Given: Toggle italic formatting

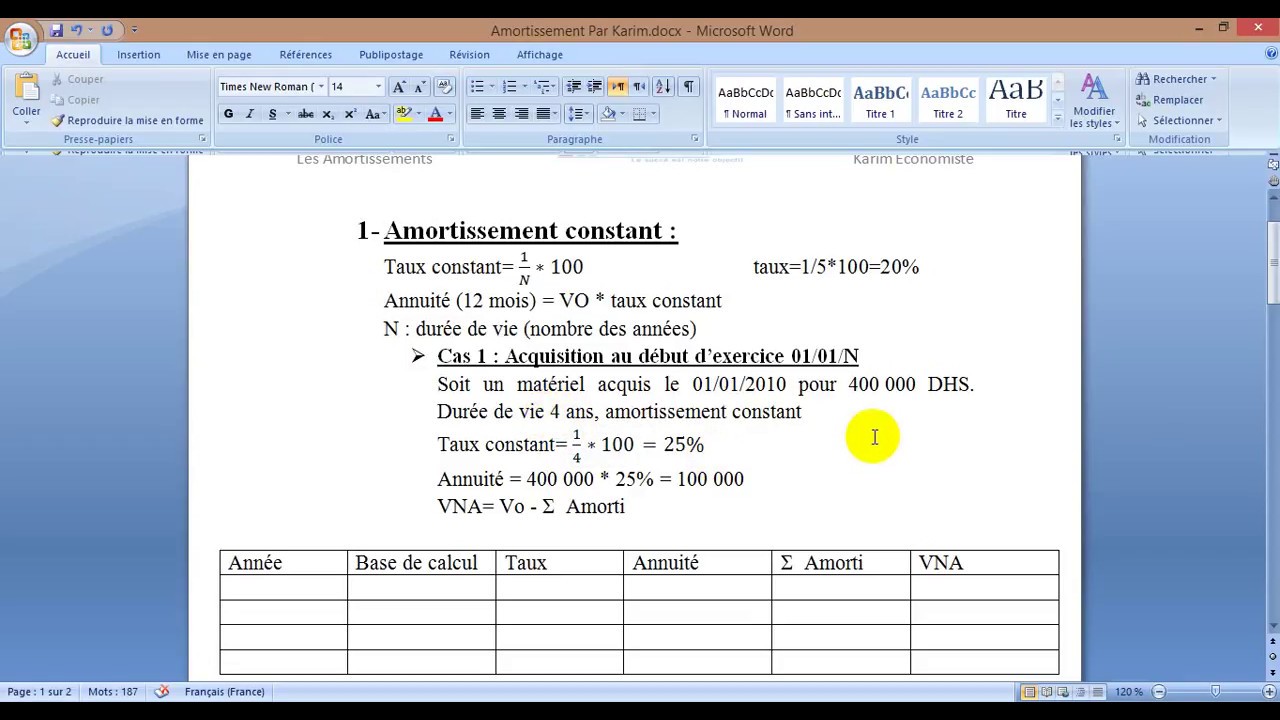Looking at the screenshot, I should coord(250,114).
